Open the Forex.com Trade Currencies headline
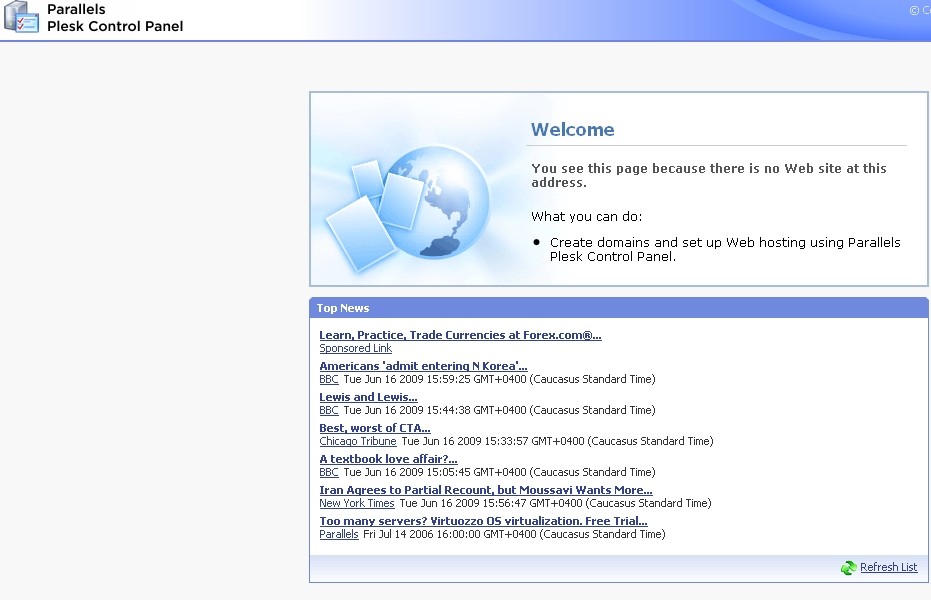Viewport: 931px width, 600px height. point(460,335)
